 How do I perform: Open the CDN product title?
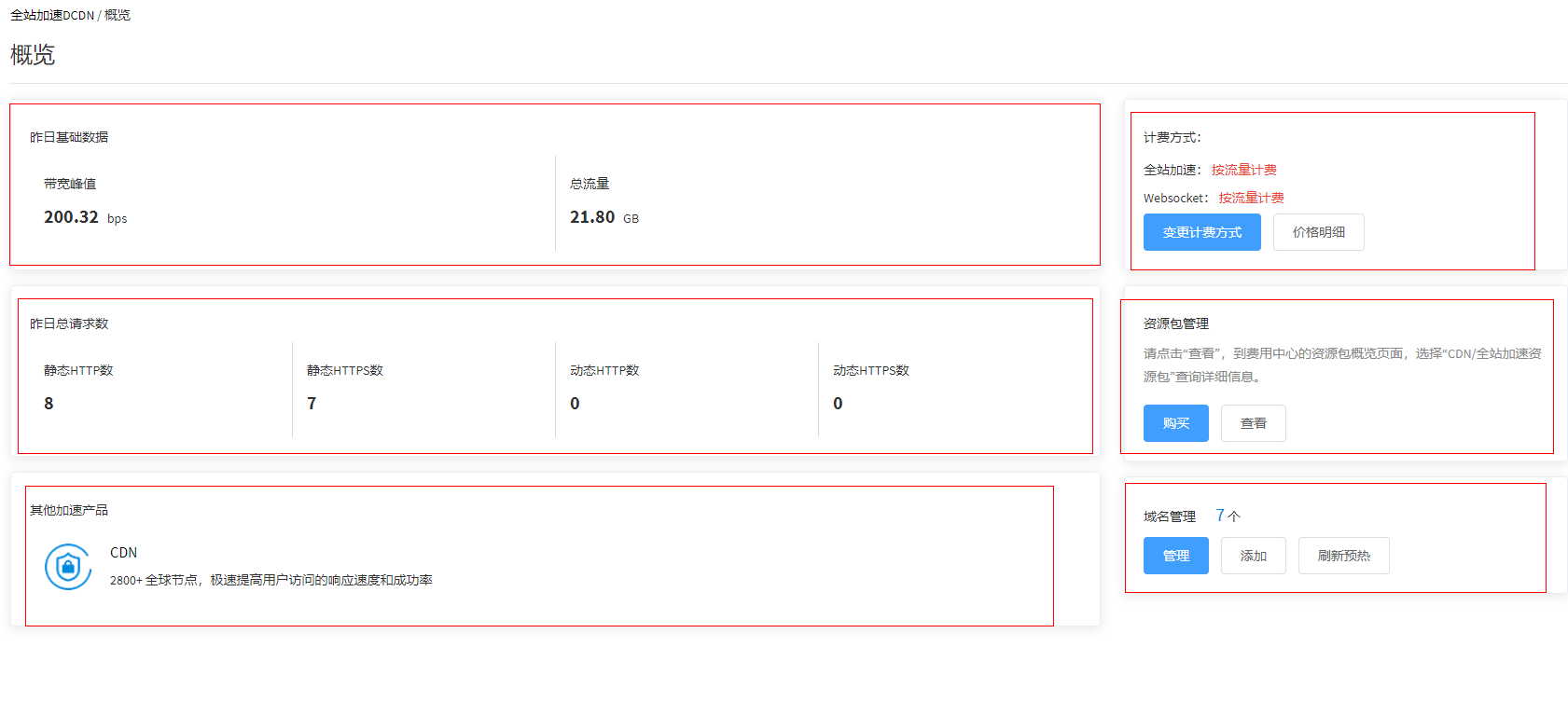[123, 553]
